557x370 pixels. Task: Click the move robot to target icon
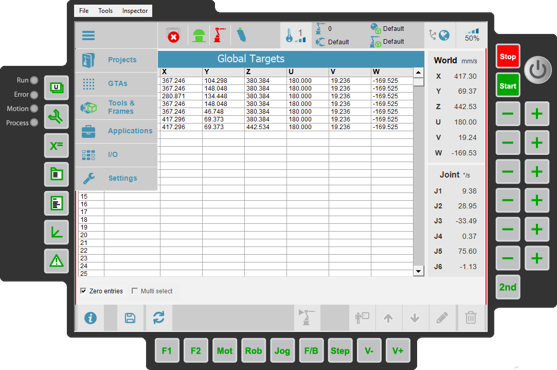307,317
